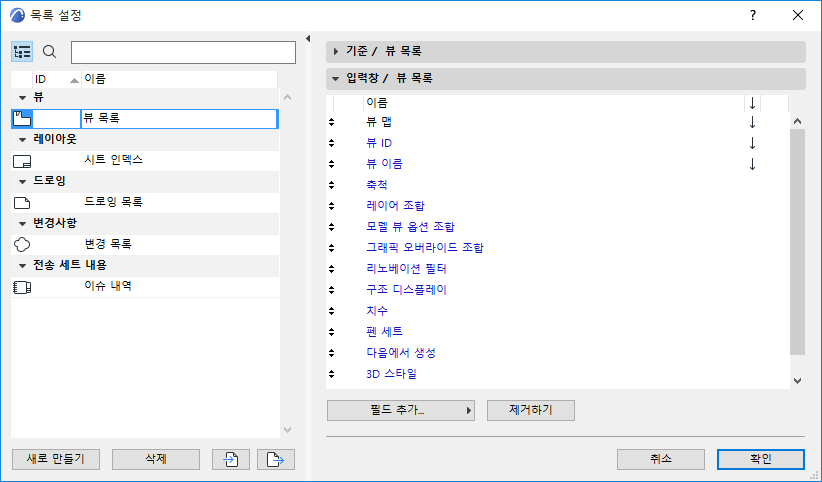The width and height of the screenshot is (822, 482).
Task: Select the 뷰 목록 view icon
Action: coord(22,119)
